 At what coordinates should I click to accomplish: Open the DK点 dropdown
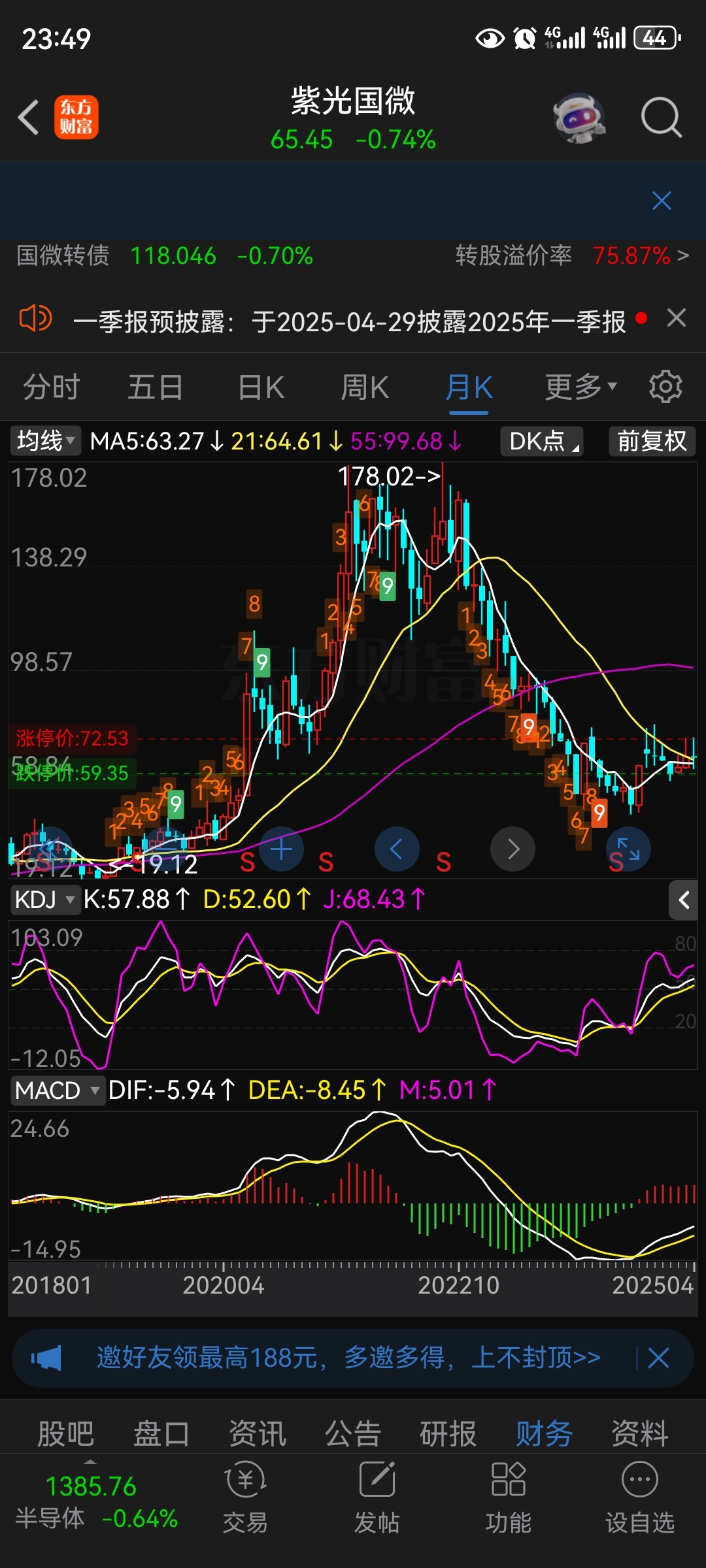(541, 441)
